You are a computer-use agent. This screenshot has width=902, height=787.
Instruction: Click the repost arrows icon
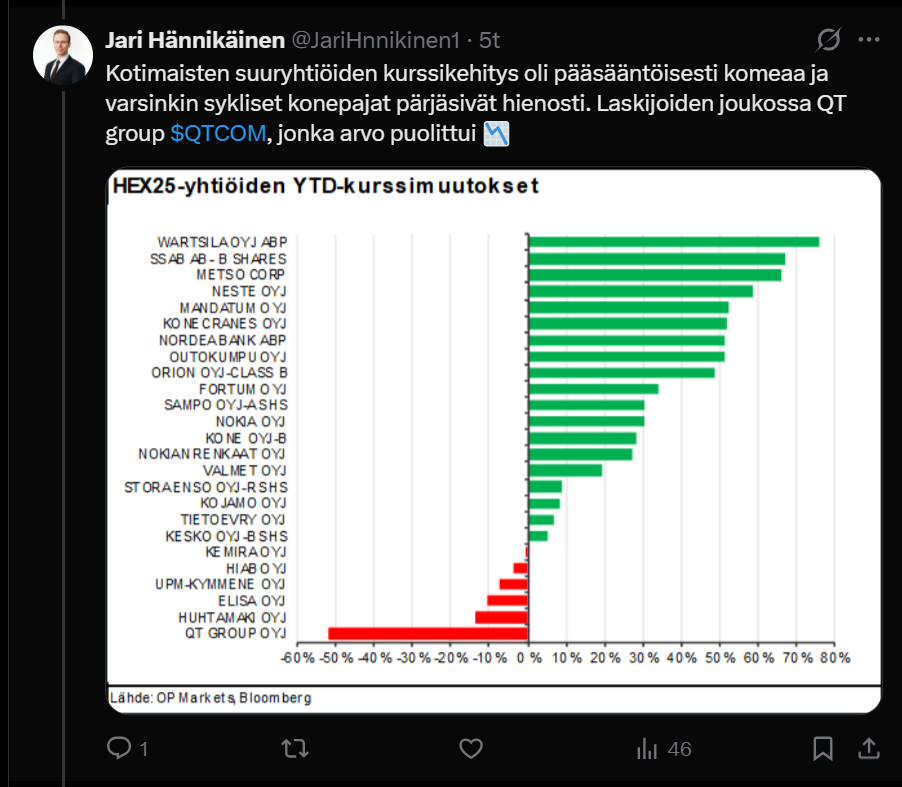click(294, 748)
